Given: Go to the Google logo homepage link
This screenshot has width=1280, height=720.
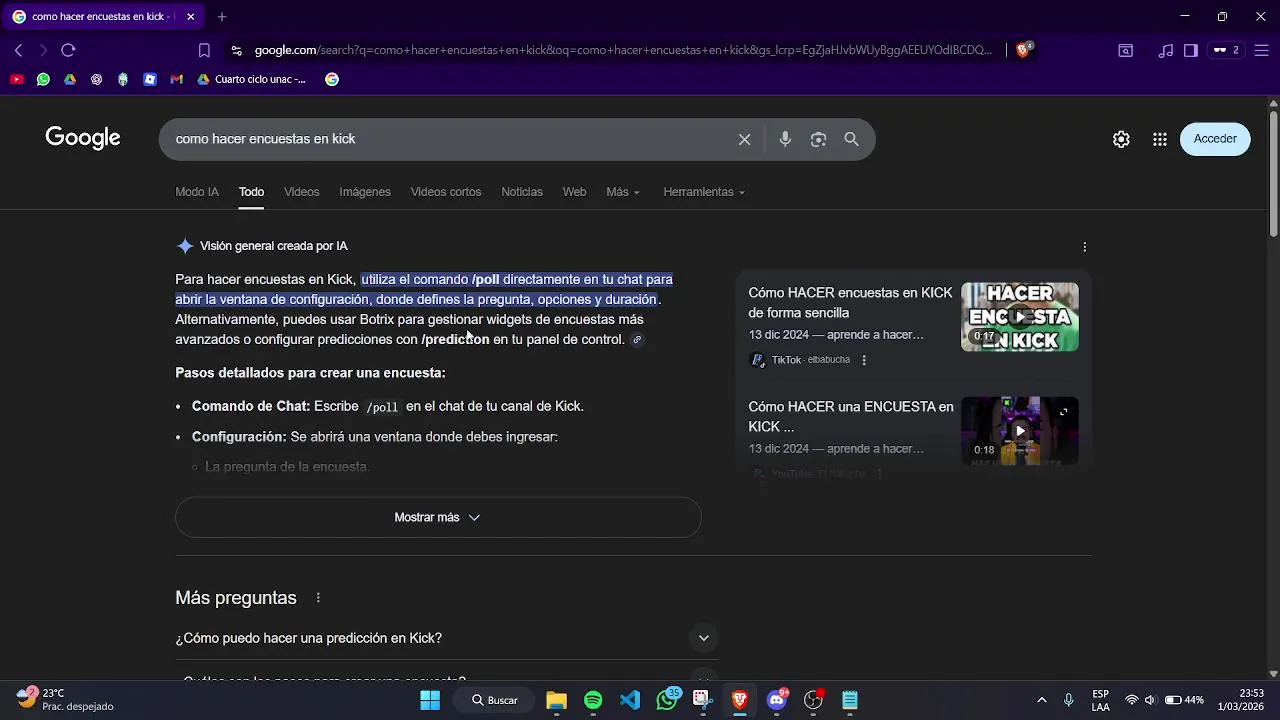Looking at the screenshot, I should coord(83,139).
